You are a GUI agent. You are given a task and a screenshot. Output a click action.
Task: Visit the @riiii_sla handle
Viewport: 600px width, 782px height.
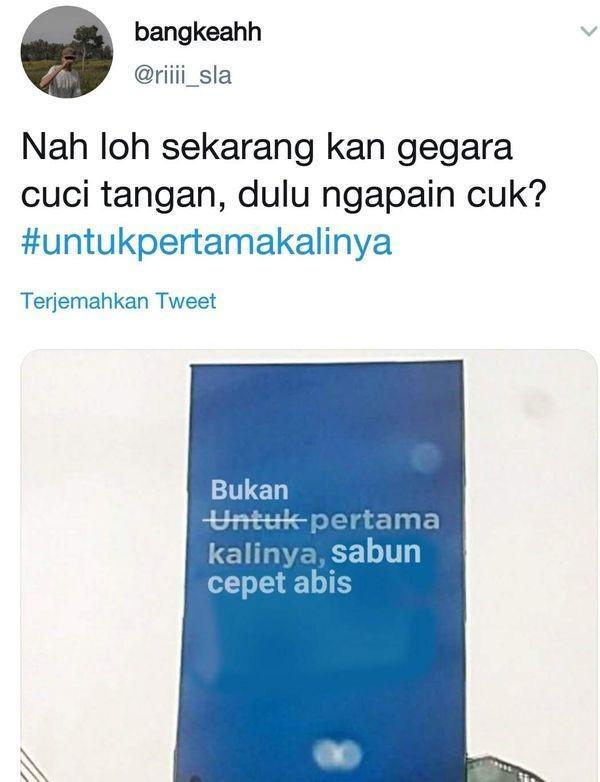point(183,76)
